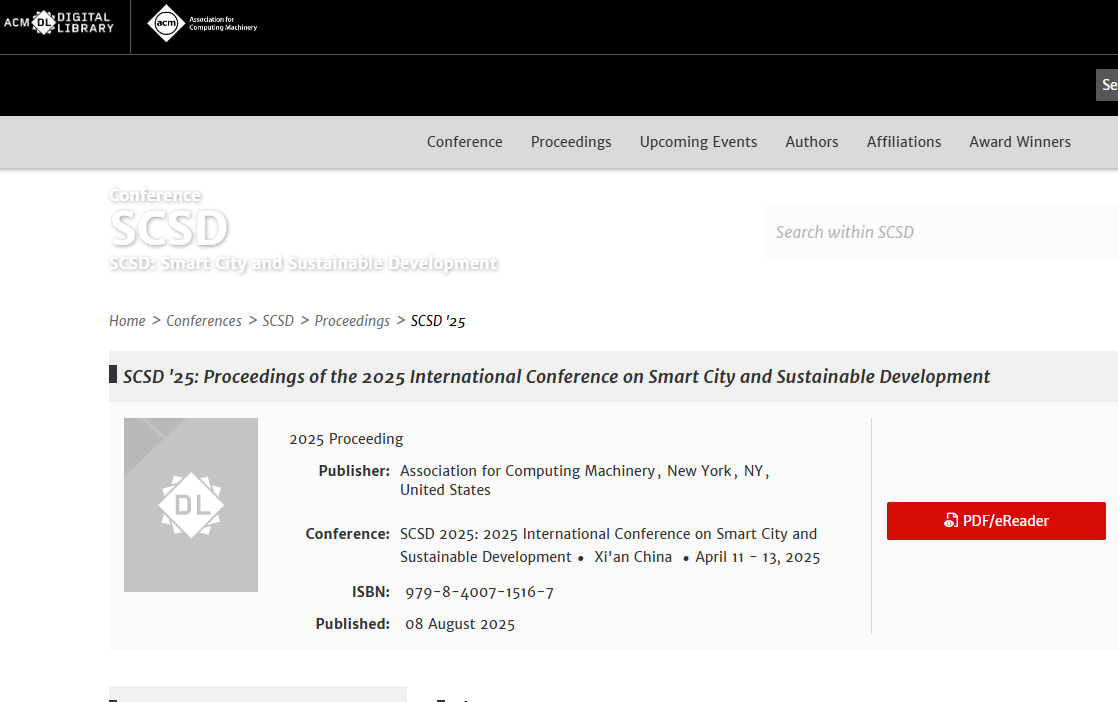Click the Association for Computing Machinery publisher text
This screenshot has width=1118, height=702.
pos(585,480)
